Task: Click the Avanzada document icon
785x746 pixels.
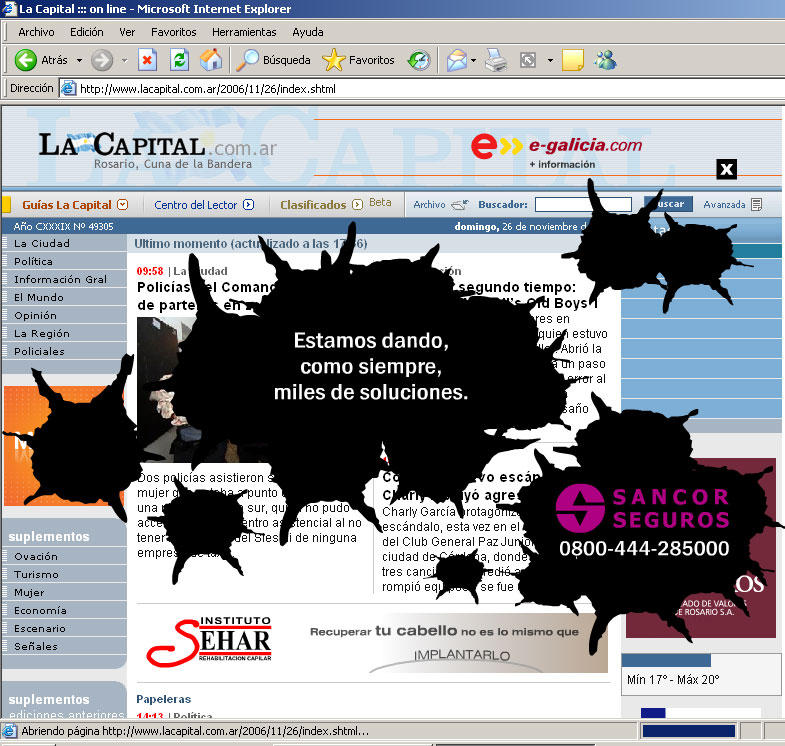Action: 756,204
